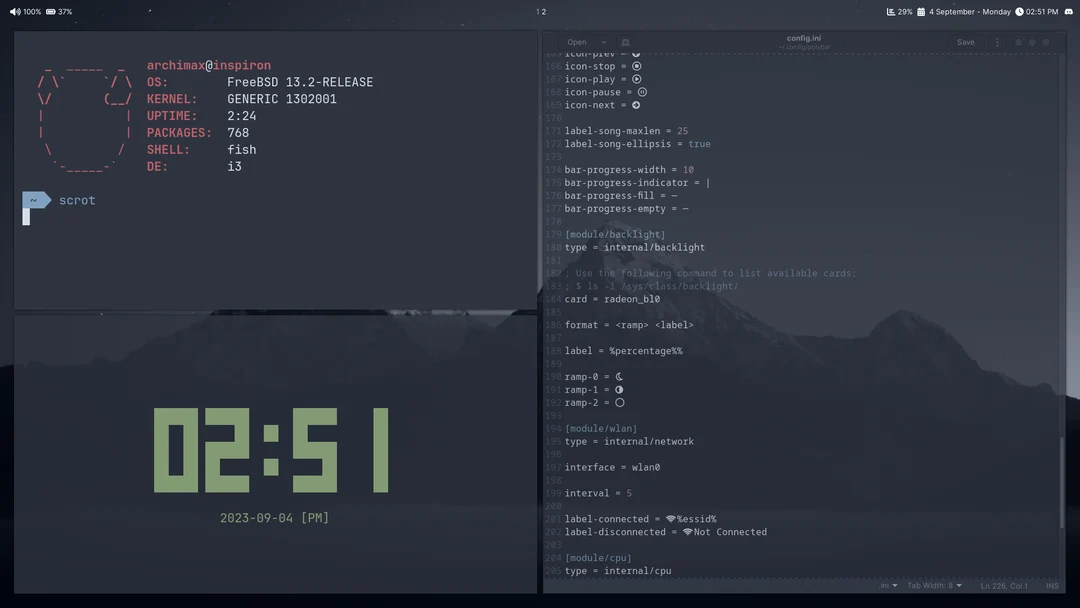Image resolution: width=1080 pixels, height=608 pixels.
Task: Click the Ln 228, Col 1 position indicator
Action: click(1005, 585)
